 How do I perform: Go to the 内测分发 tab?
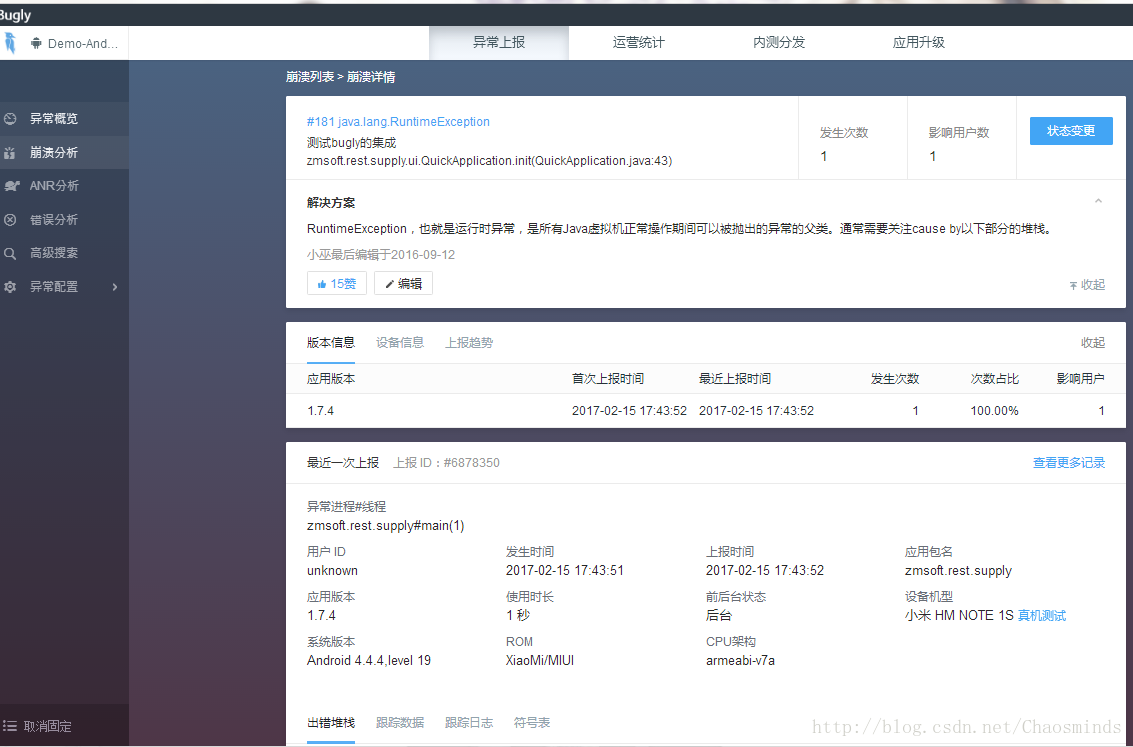click(779, 43)
